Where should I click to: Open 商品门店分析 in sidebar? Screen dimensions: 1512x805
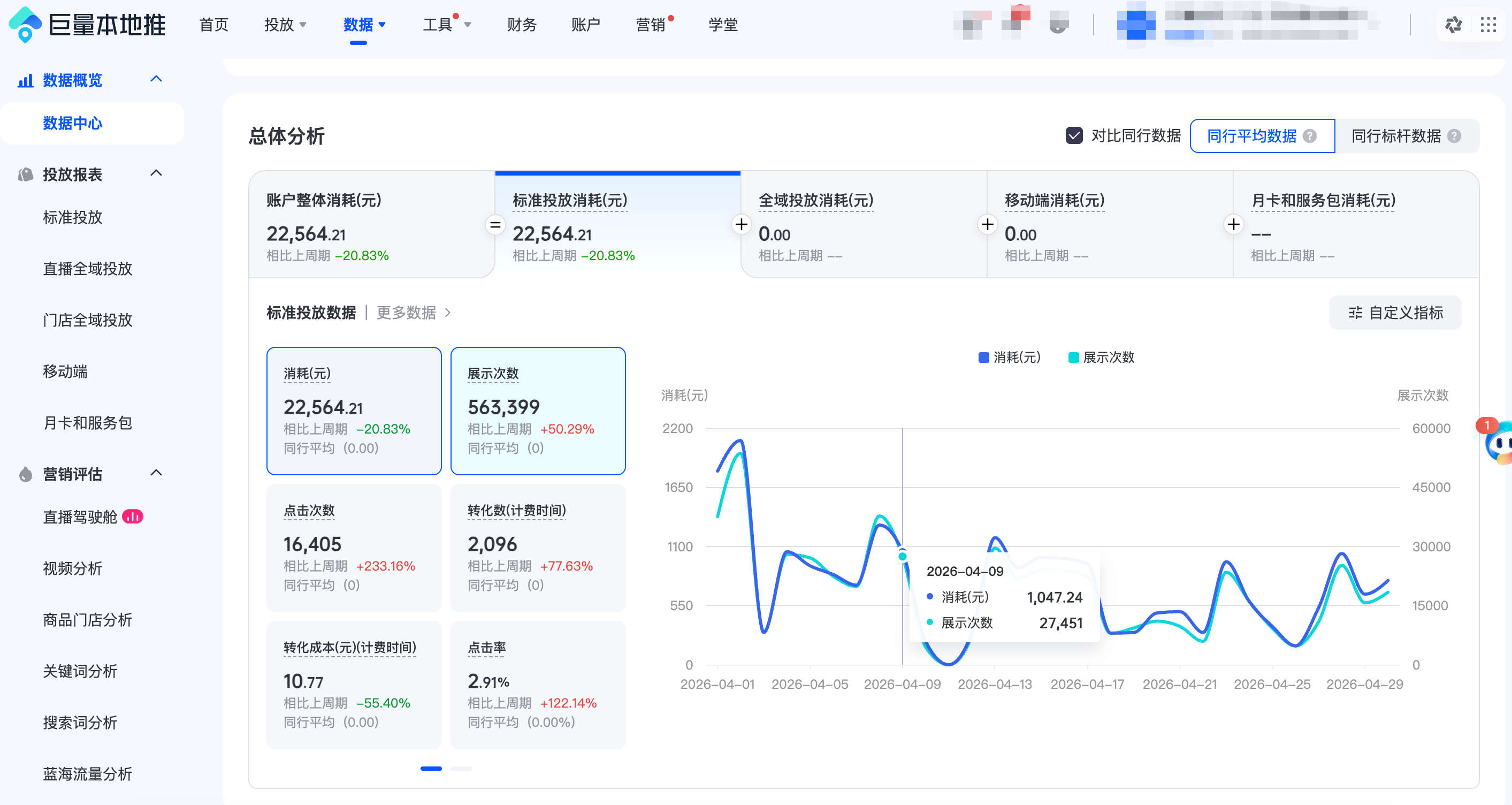coord(87,620)
